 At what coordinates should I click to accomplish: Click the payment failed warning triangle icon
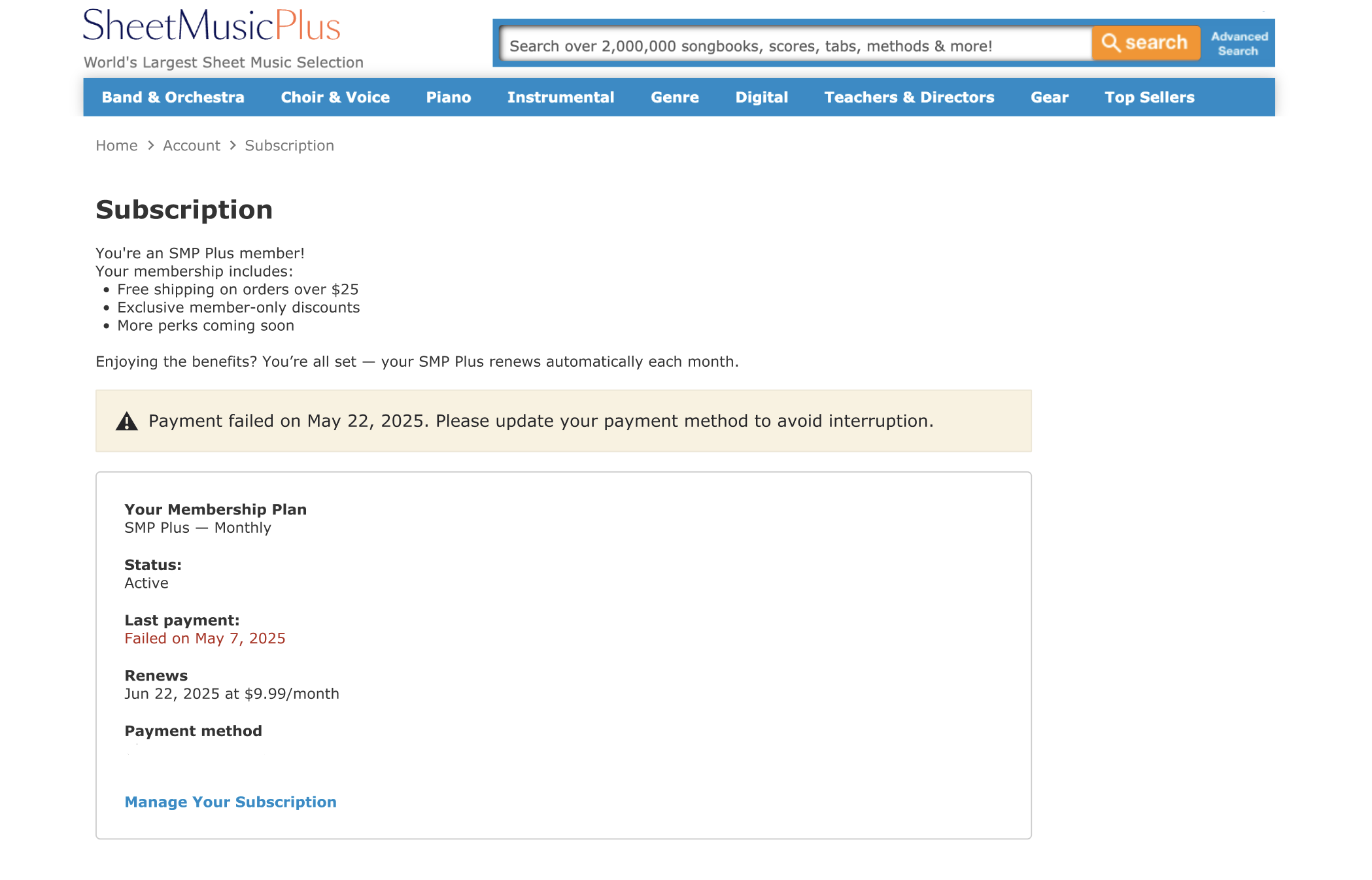[126, 422]
